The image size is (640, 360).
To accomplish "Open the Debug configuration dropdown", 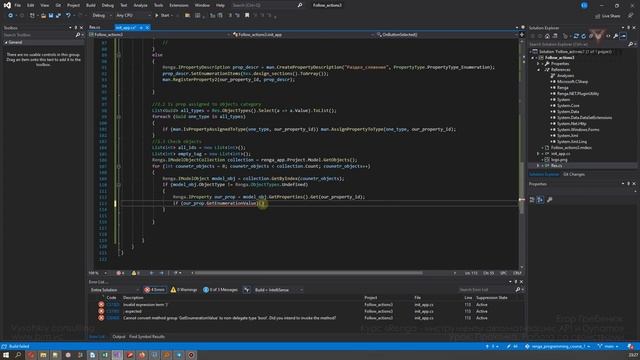I will click(x=102, y=16).
